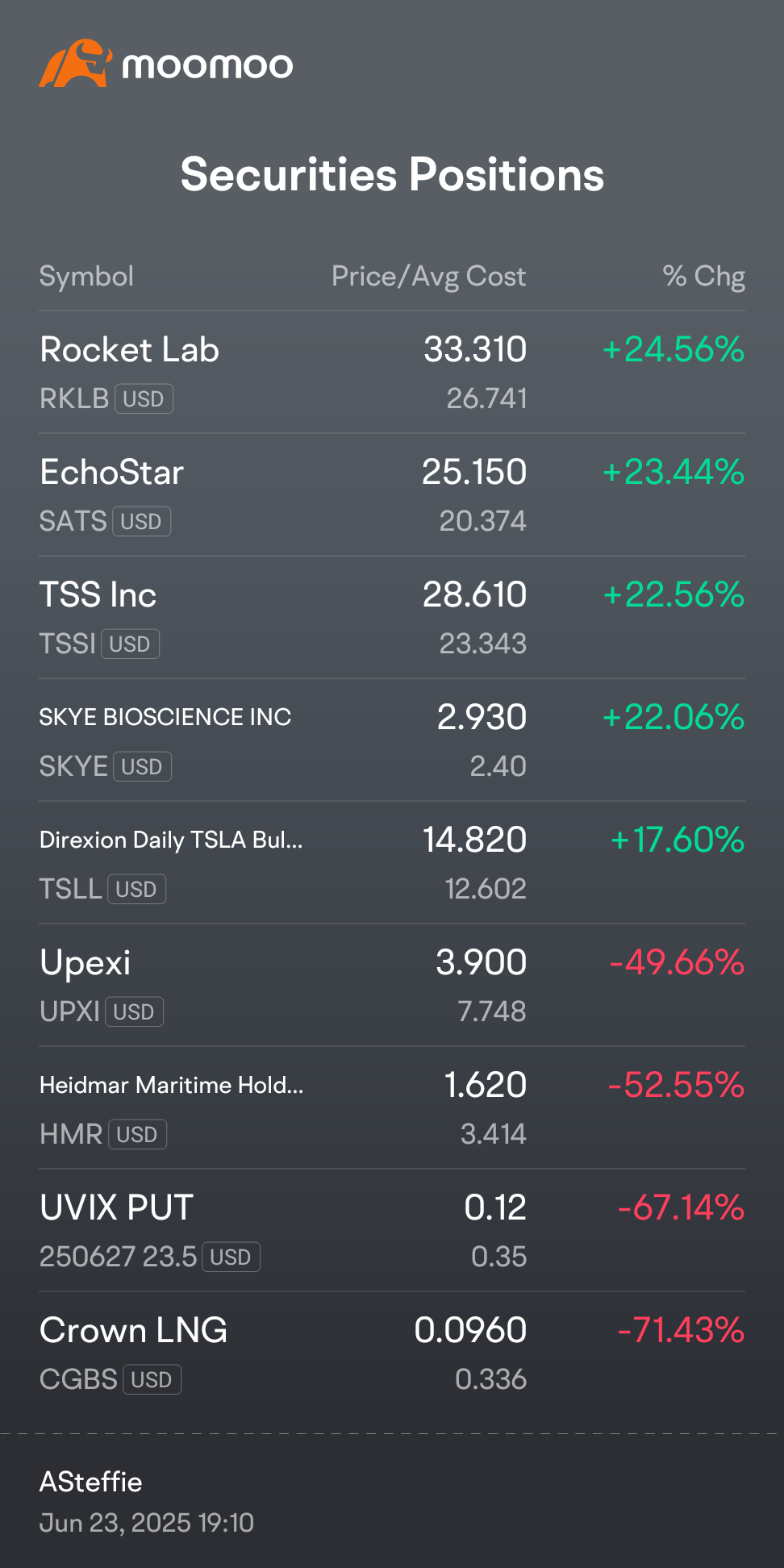Image resolution: width=784 pixels, height=1568 pixels.
Task: Click the USD tag beside TSLL
Action: point(136,890)
